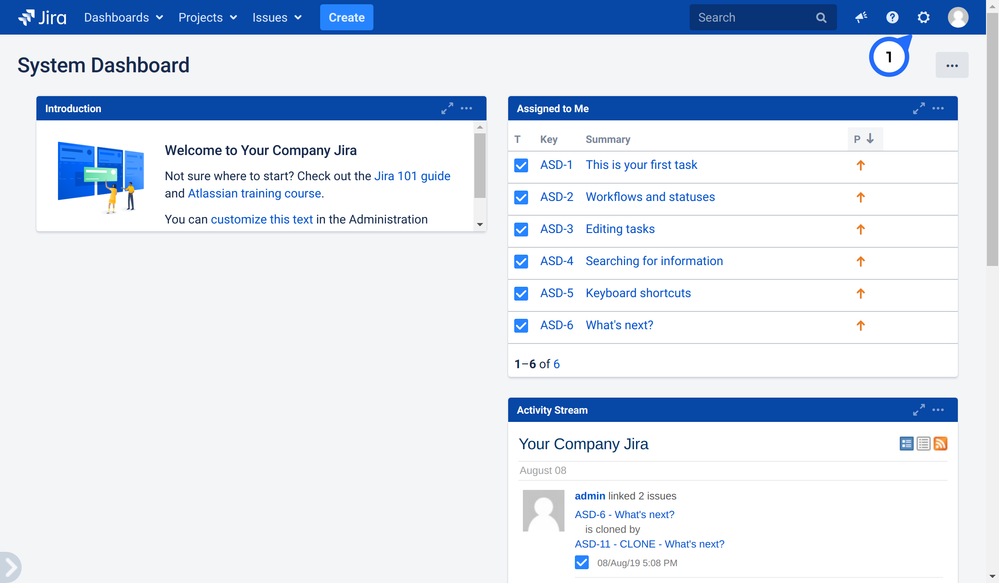999x583 pixels.
Task: Open the Atlassian training course link
Action: click(x=254, y=193)
